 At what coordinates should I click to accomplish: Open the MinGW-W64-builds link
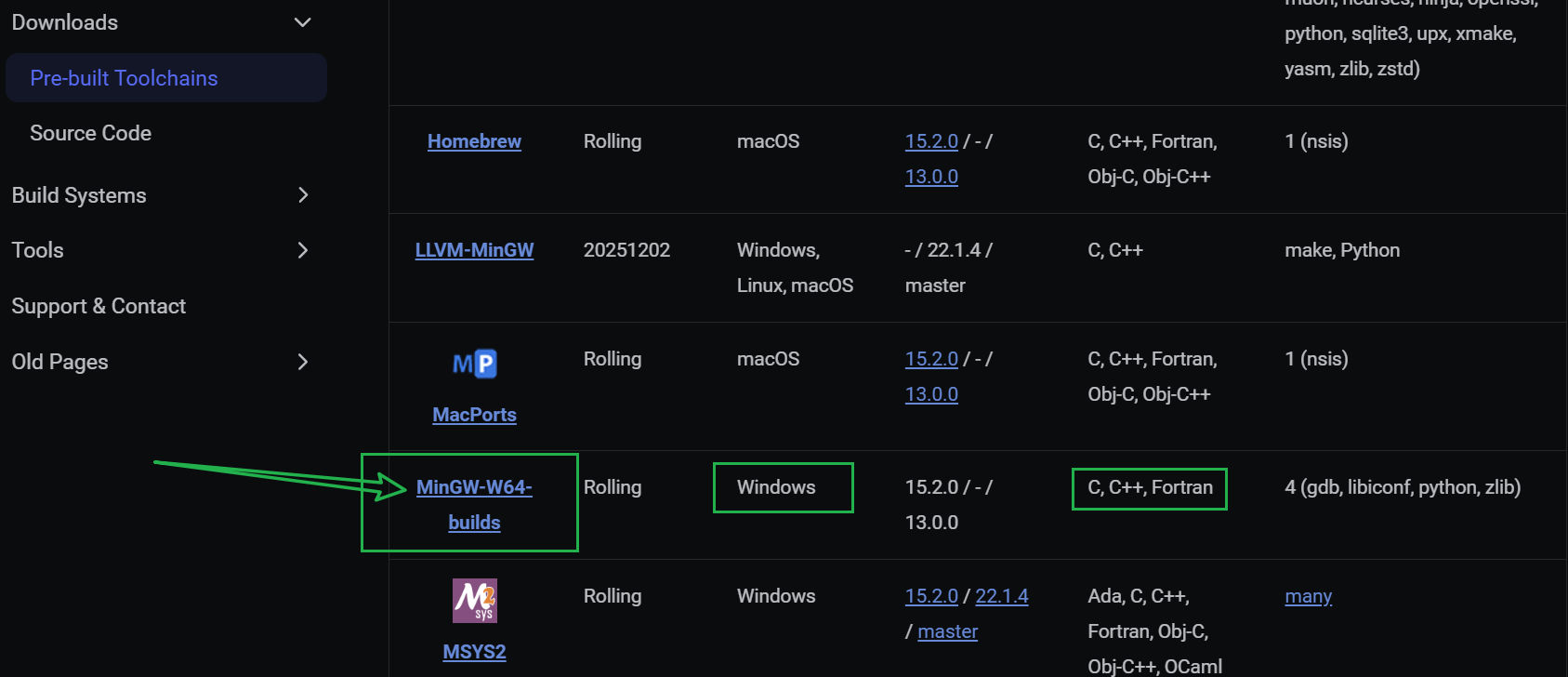(474, 505)
